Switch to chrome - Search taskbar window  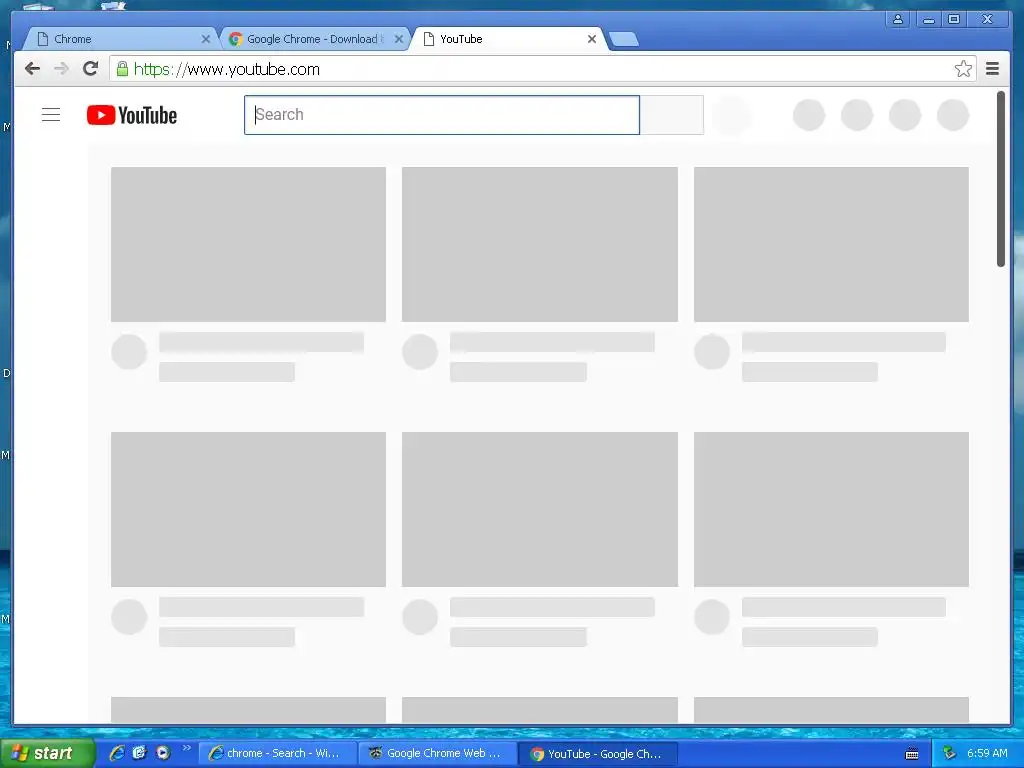point(278,754)
